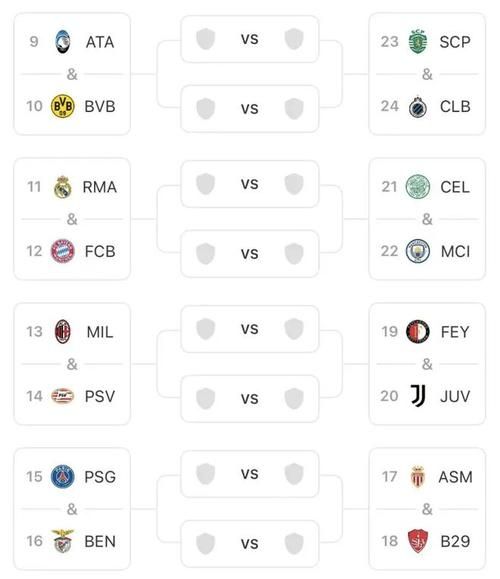500x579 pixels.
Task: Click the Atalanta club crest
Action: (x=63, y=42)
